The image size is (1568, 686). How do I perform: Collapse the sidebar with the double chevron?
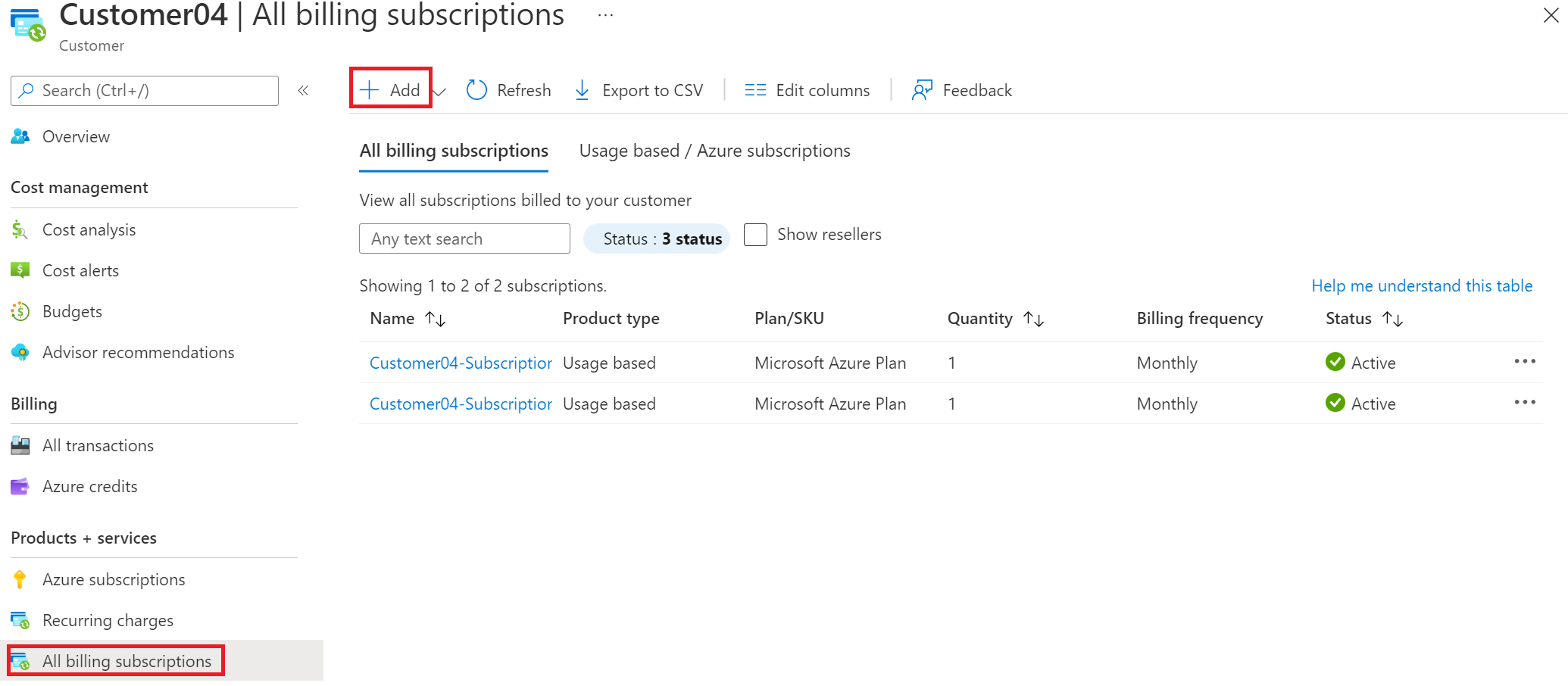coord(303,91)
